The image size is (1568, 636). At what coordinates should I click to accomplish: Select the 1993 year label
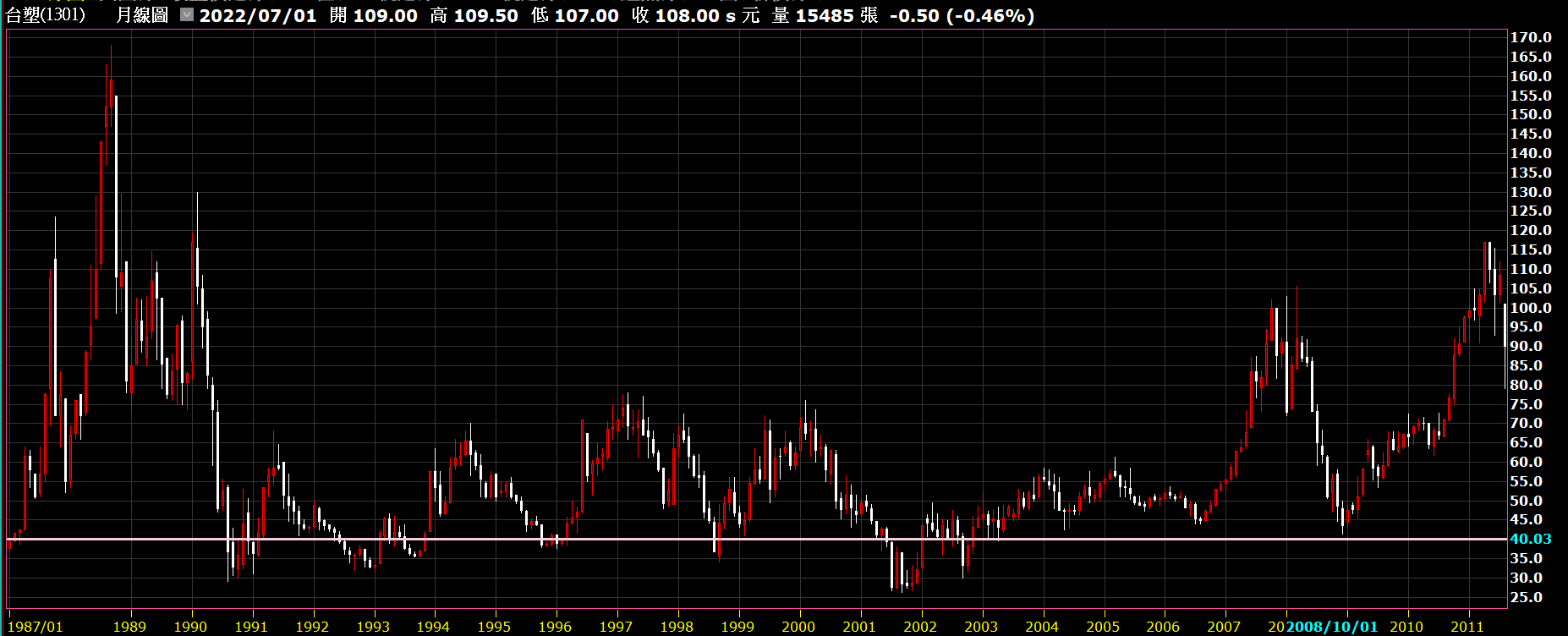tap(373, 627)
